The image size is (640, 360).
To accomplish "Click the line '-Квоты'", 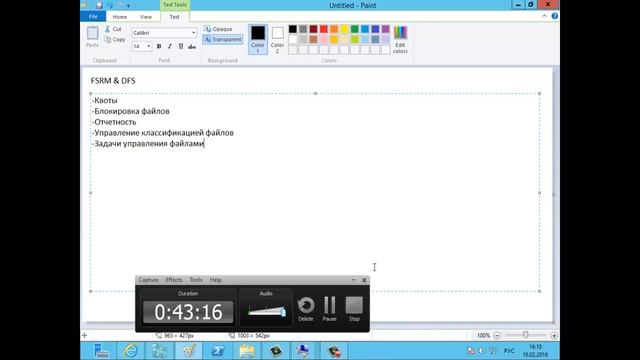I will (105, 100).
